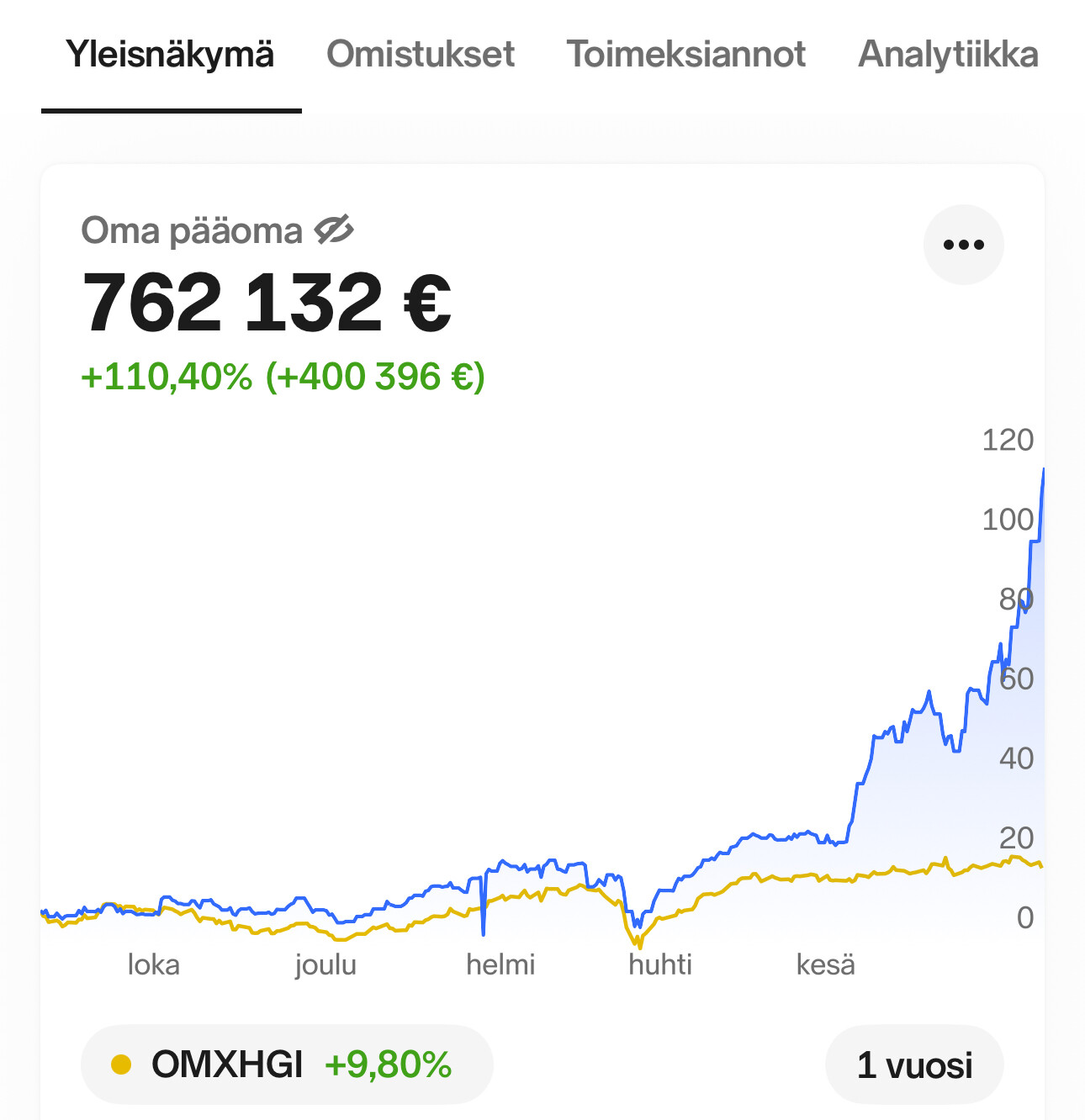Click the huhti label on chart axis
Image resolution: width=1085 pixels, height=1120 pixels.
coord(660,964)
